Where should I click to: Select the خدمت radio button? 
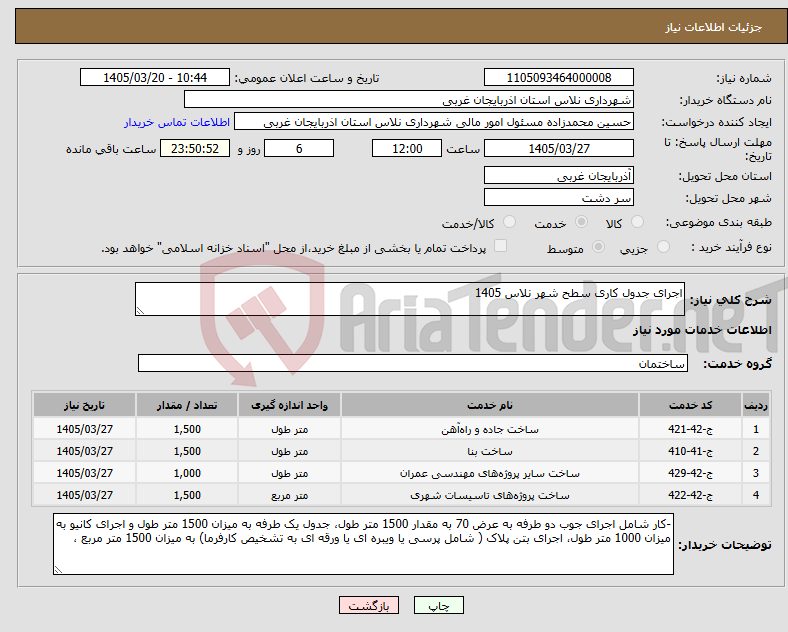[581, 222]
